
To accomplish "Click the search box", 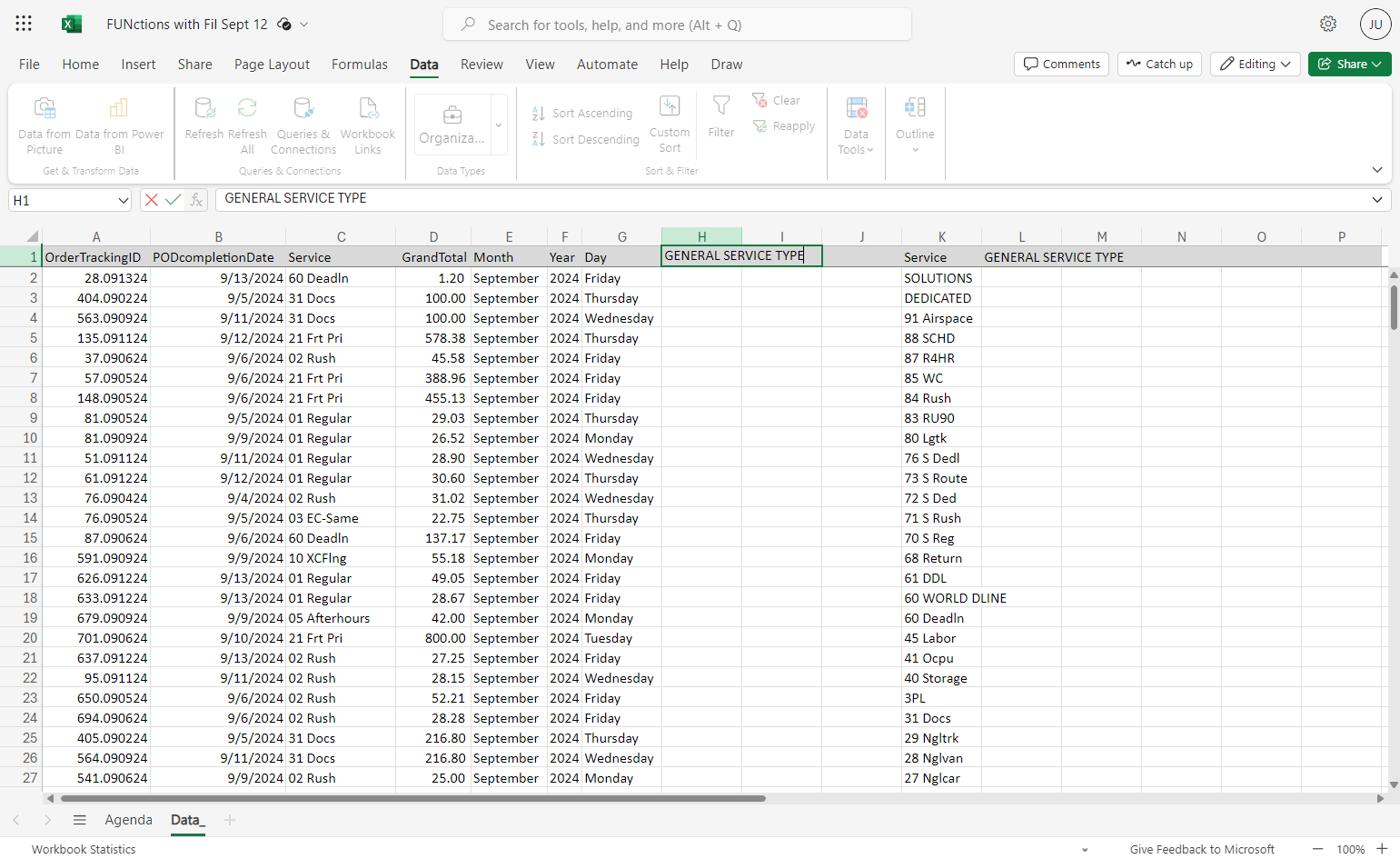I will (677, 25).
